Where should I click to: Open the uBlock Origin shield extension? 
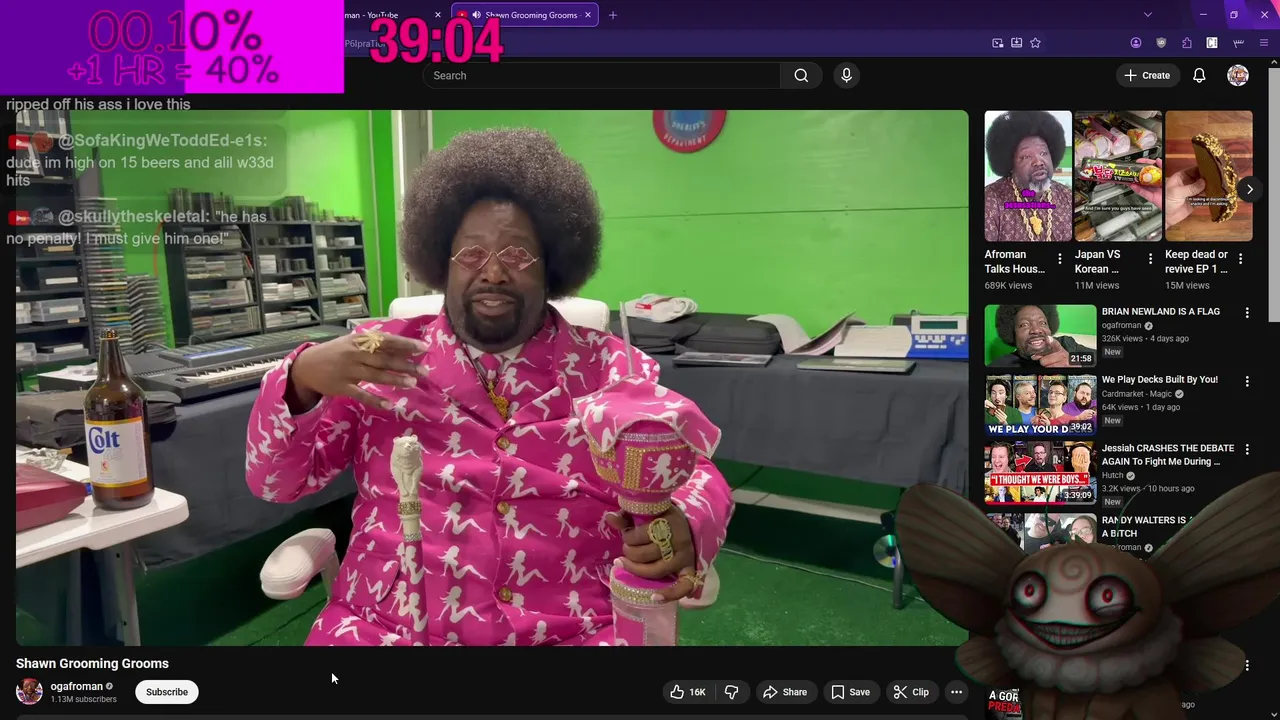(x=1161, y=43)
